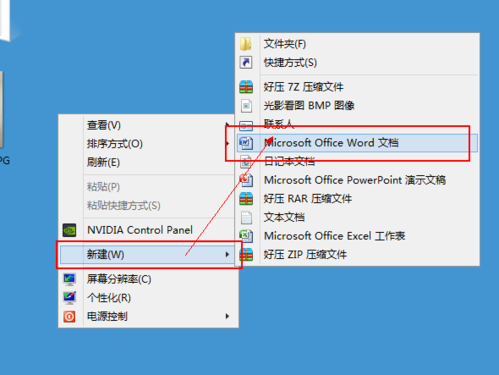
Task: Click the folder icon beside 文件夹(F)
Action: coord(246,44)
